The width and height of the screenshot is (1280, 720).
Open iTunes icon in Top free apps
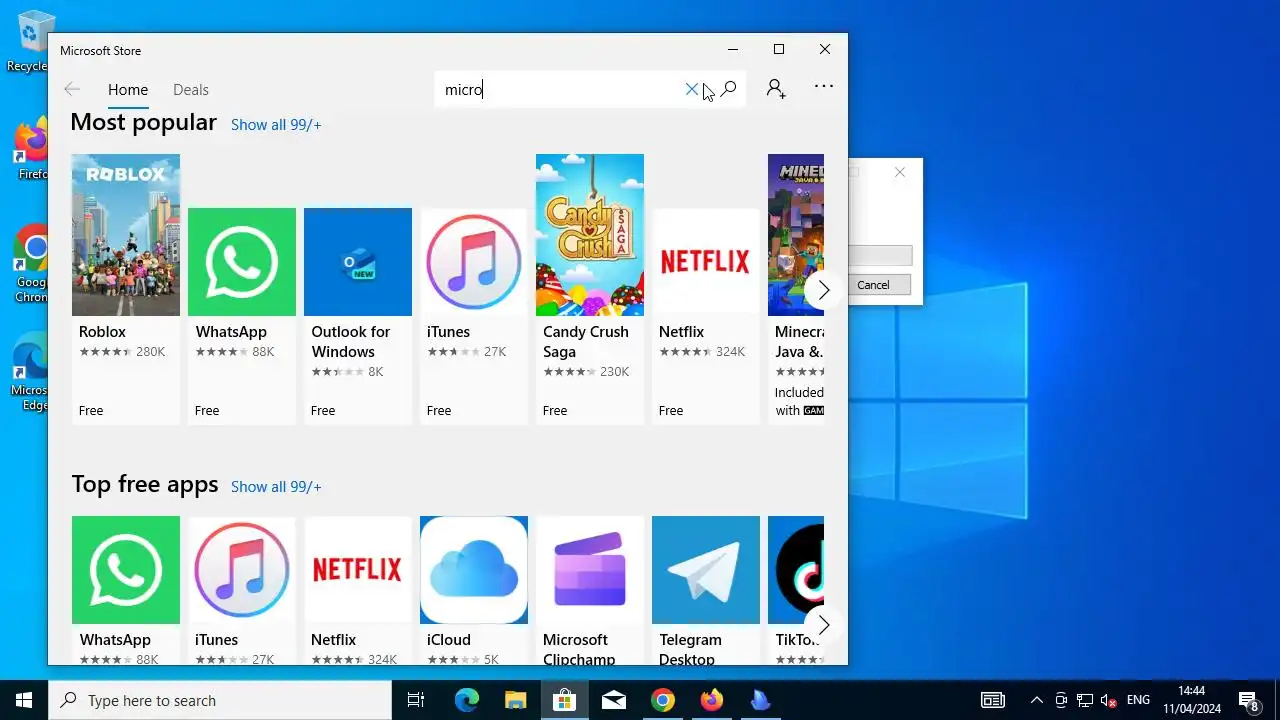pos(242,570)
